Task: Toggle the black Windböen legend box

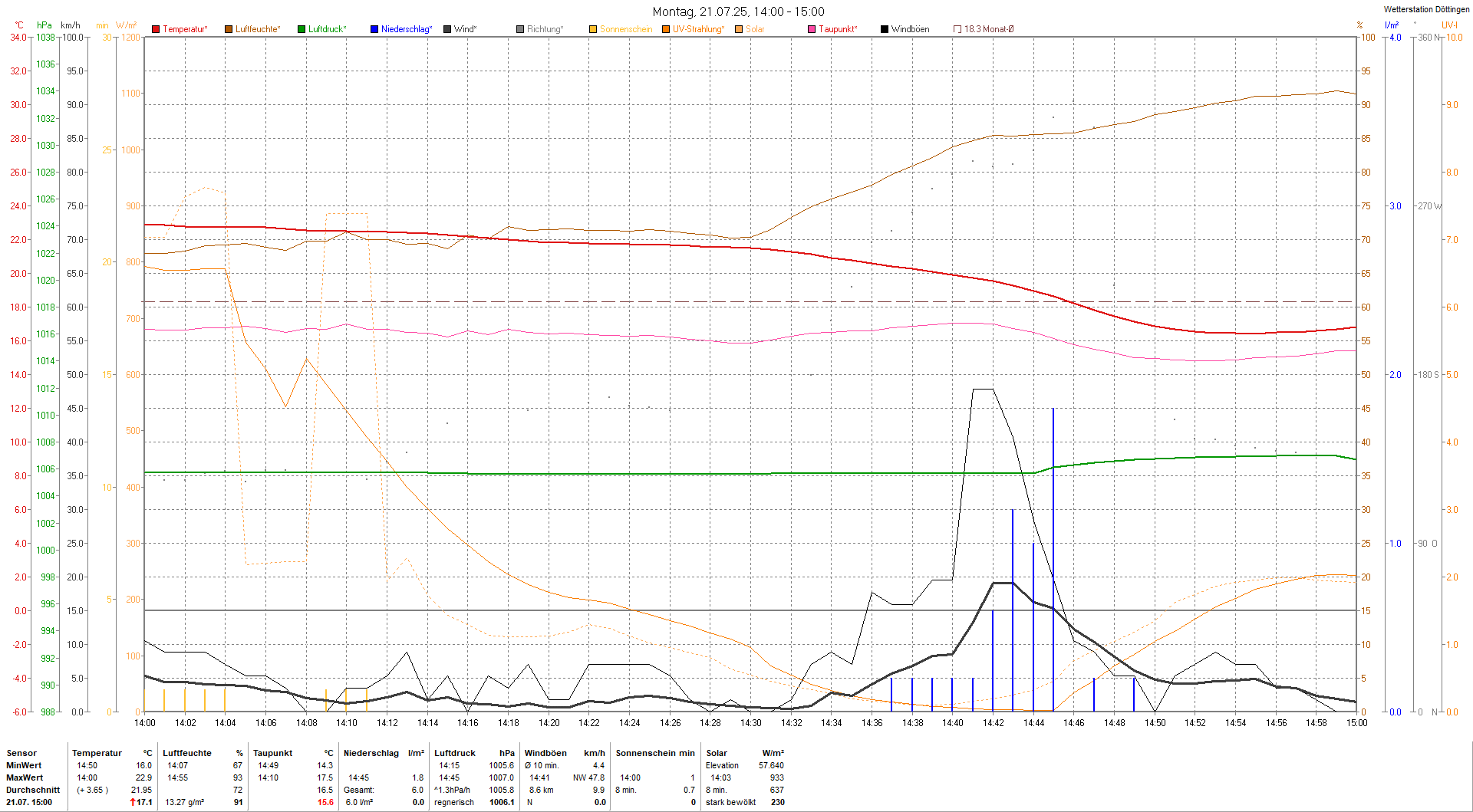Action: click(x=885, y=29)
